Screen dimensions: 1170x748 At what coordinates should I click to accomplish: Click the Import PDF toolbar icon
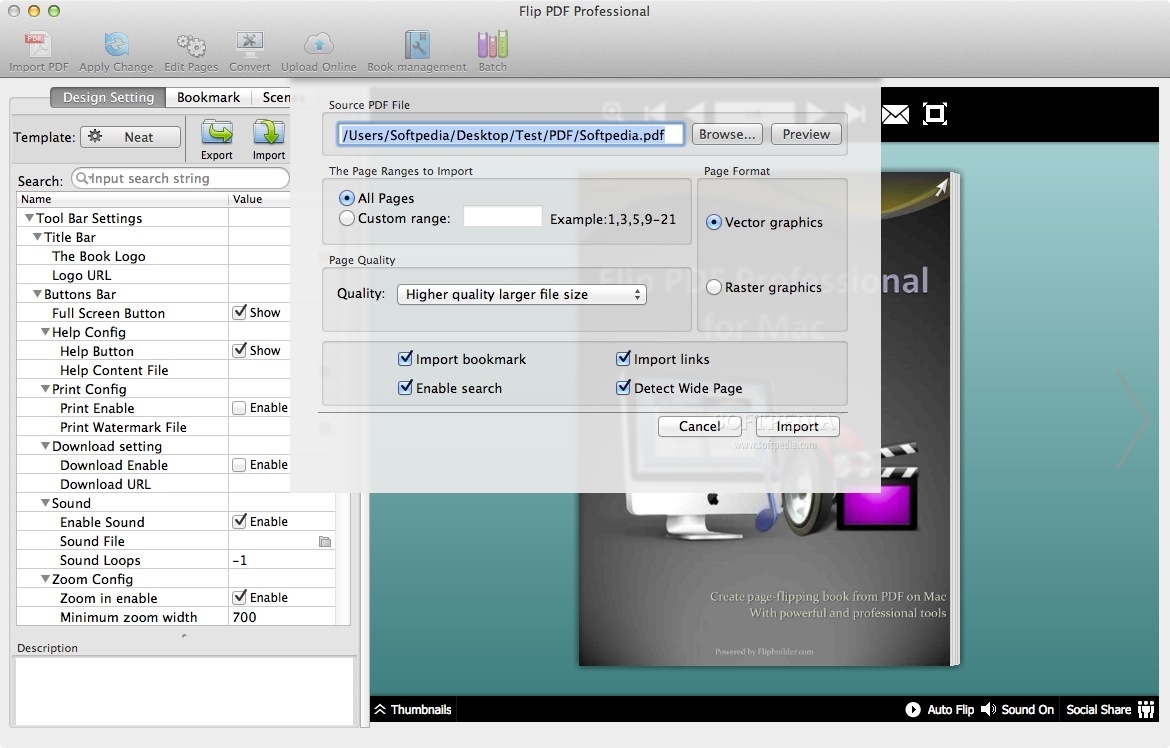pos(37,45)
